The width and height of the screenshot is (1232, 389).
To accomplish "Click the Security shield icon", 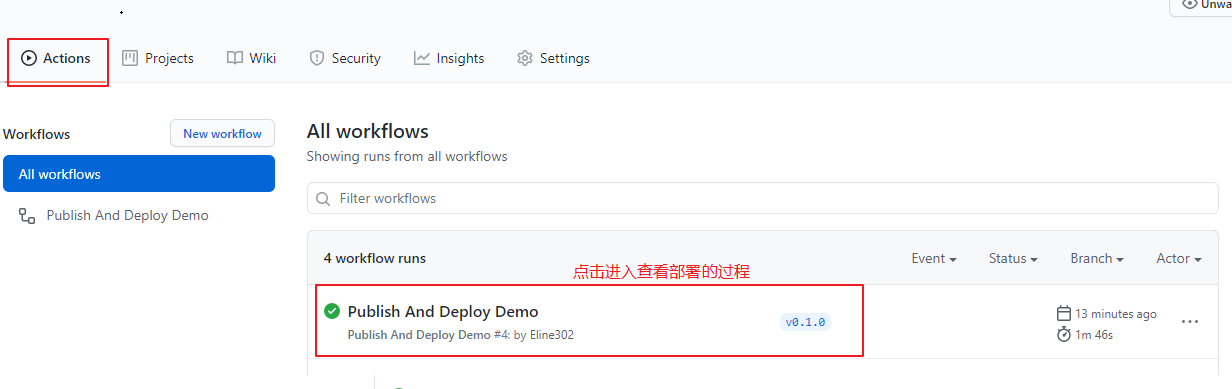I will (317, 58).
